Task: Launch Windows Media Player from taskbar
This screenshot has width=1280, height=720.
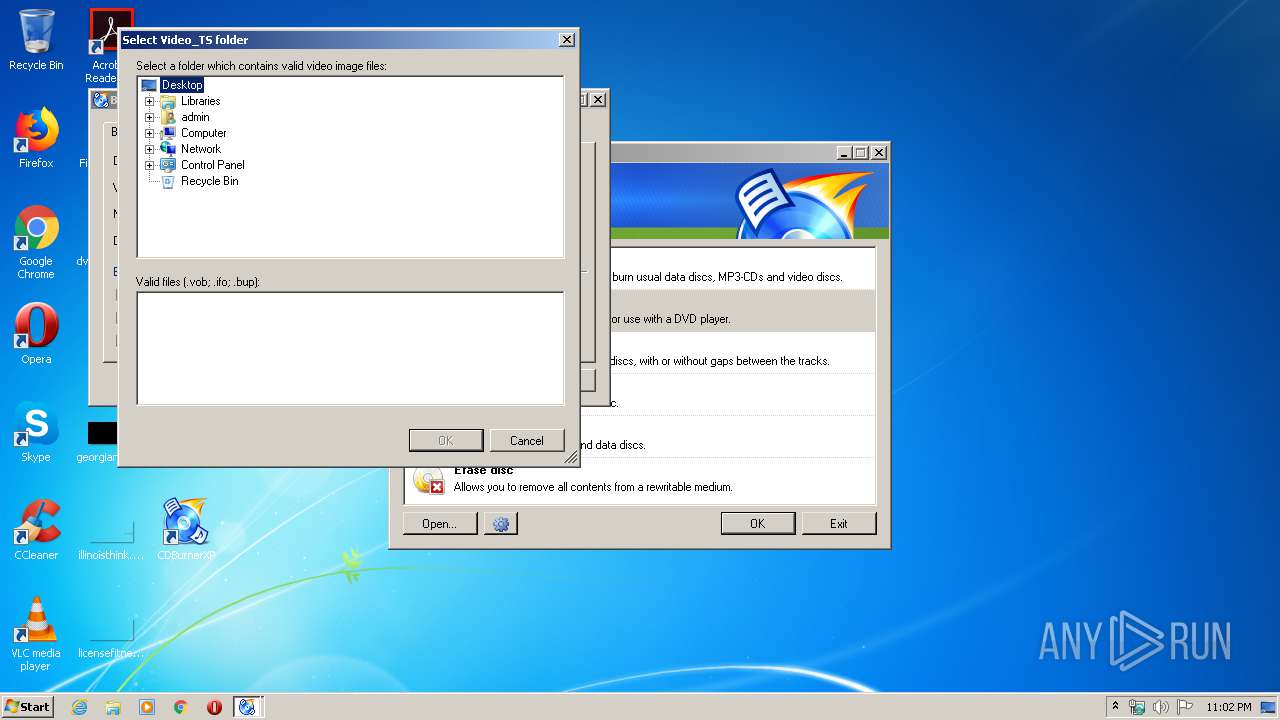Action: (x=147, y=707)
